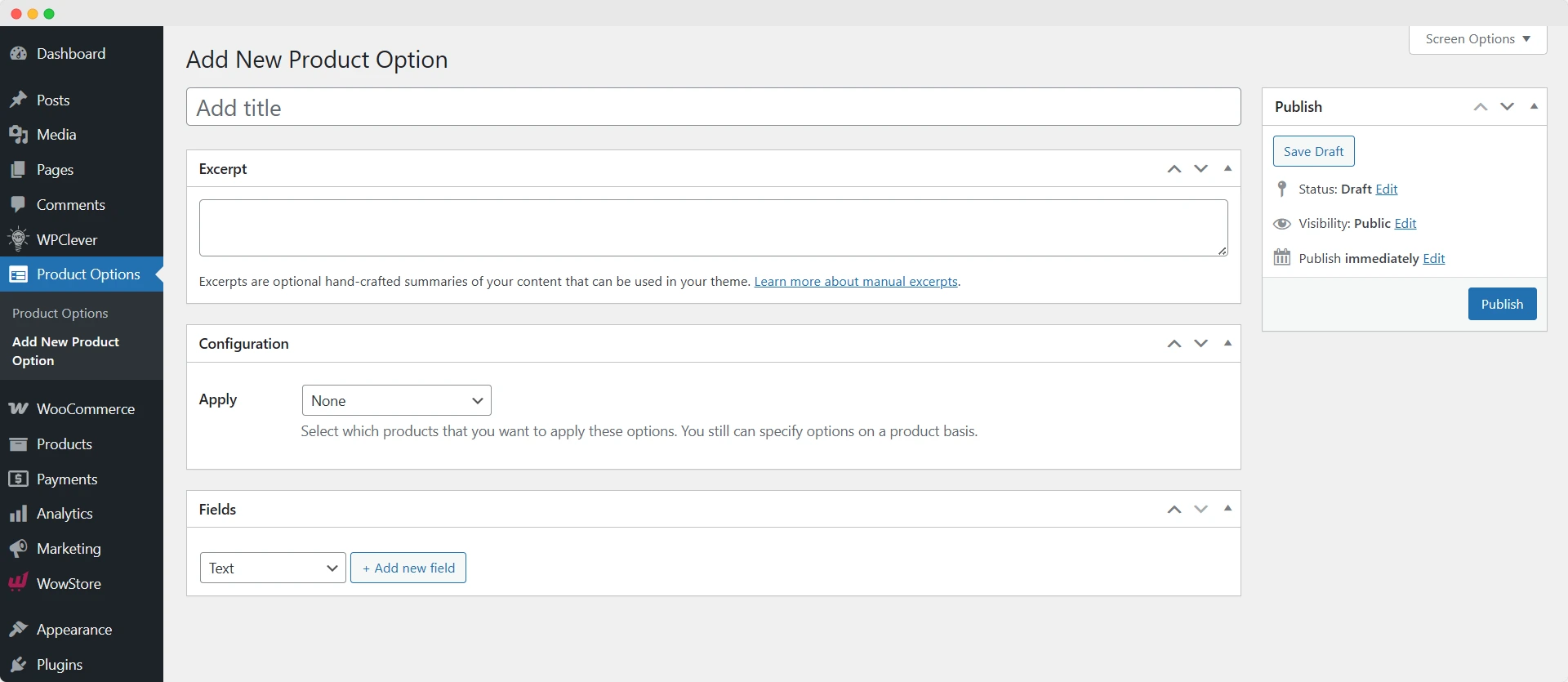Collapse the Publish panel toggle

(x=1534, y=106)
